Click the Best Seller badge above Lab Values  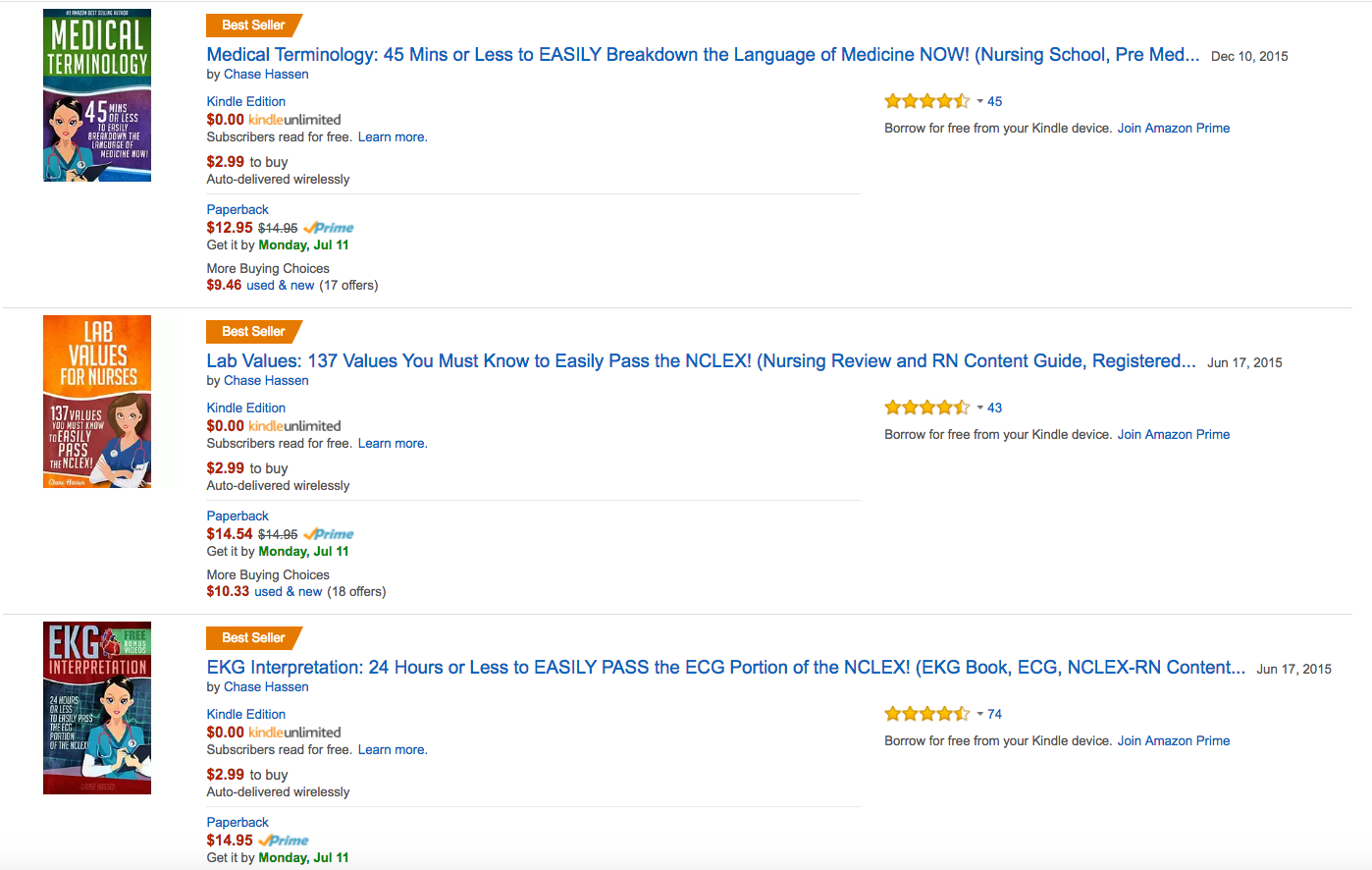click(254, 332)
